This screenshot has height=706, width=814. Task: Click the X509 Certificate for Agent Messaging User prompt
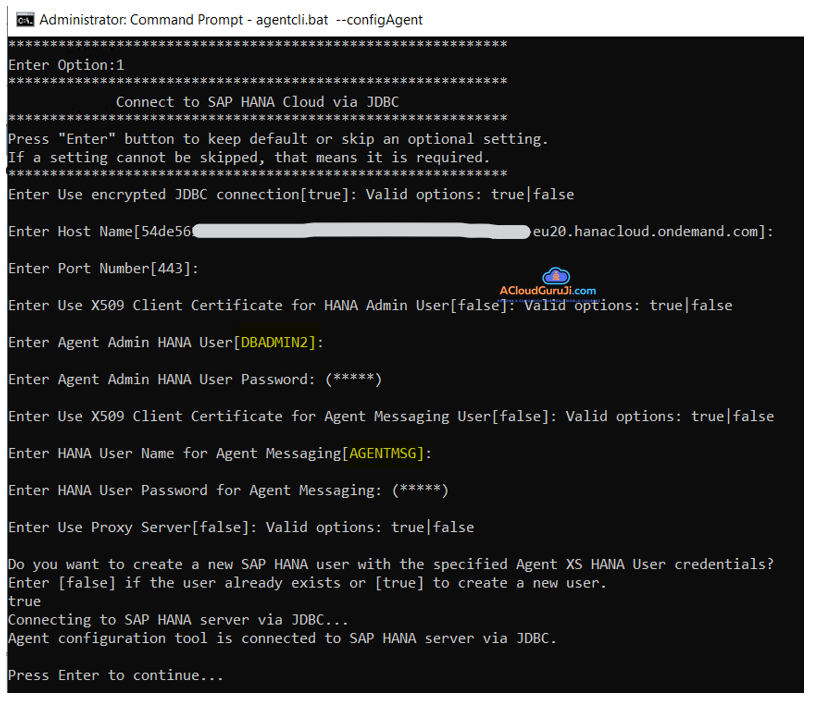click(x=390, y=416)
